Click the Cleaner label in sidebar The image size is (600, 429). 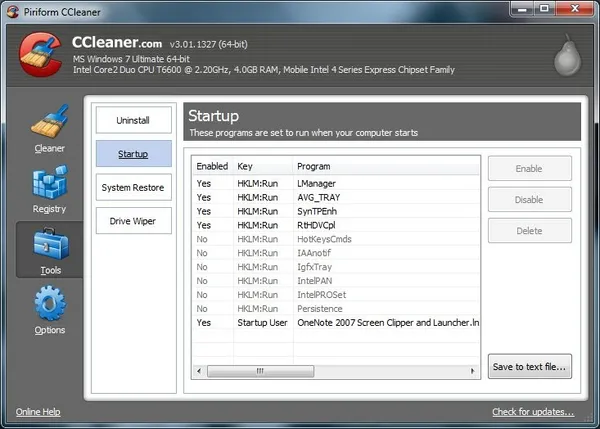(50, 148)
